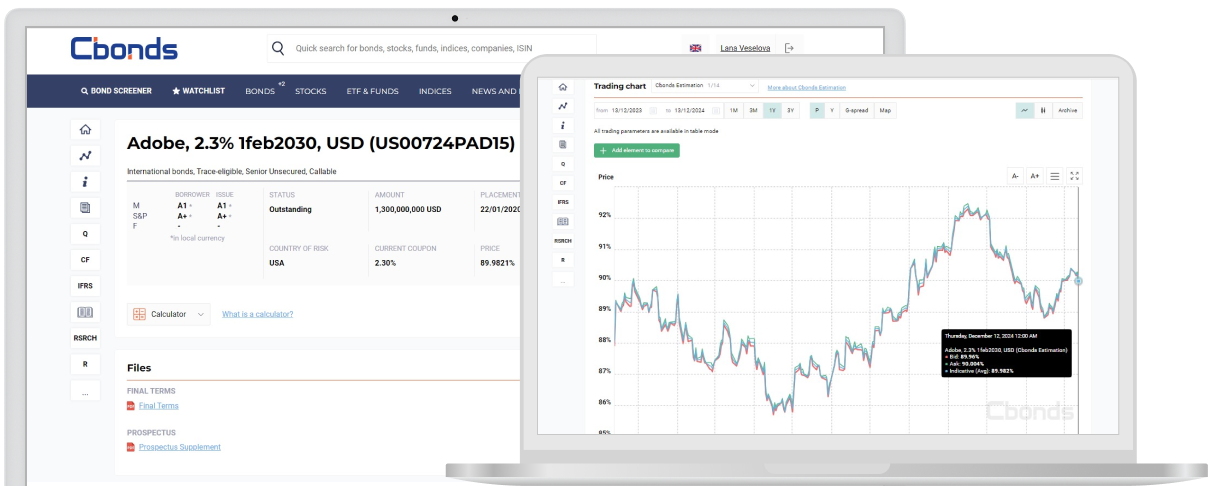This screenshot has height=486, width=1208.
Task: Focus the quick search input field
Action: point(431,48)
